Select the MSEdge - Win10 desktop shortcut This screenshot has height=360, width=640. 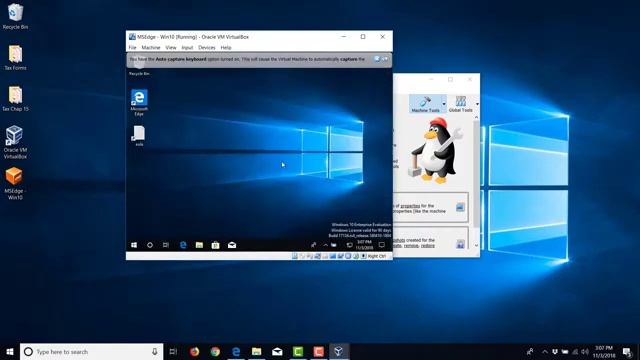pos(15,183)
